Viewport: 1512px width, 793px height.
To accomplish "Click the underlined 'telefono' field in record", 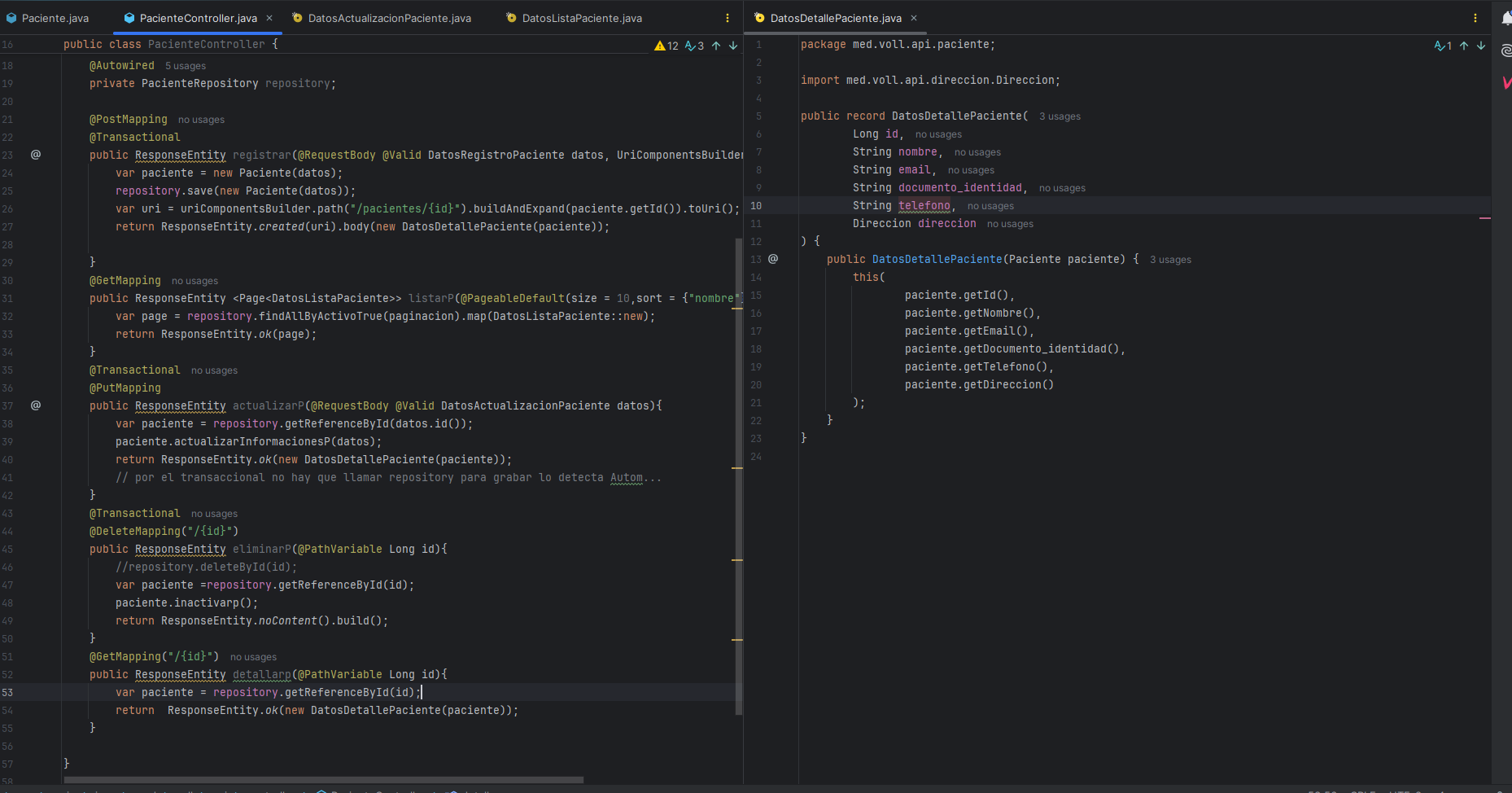I will (924, 205).
